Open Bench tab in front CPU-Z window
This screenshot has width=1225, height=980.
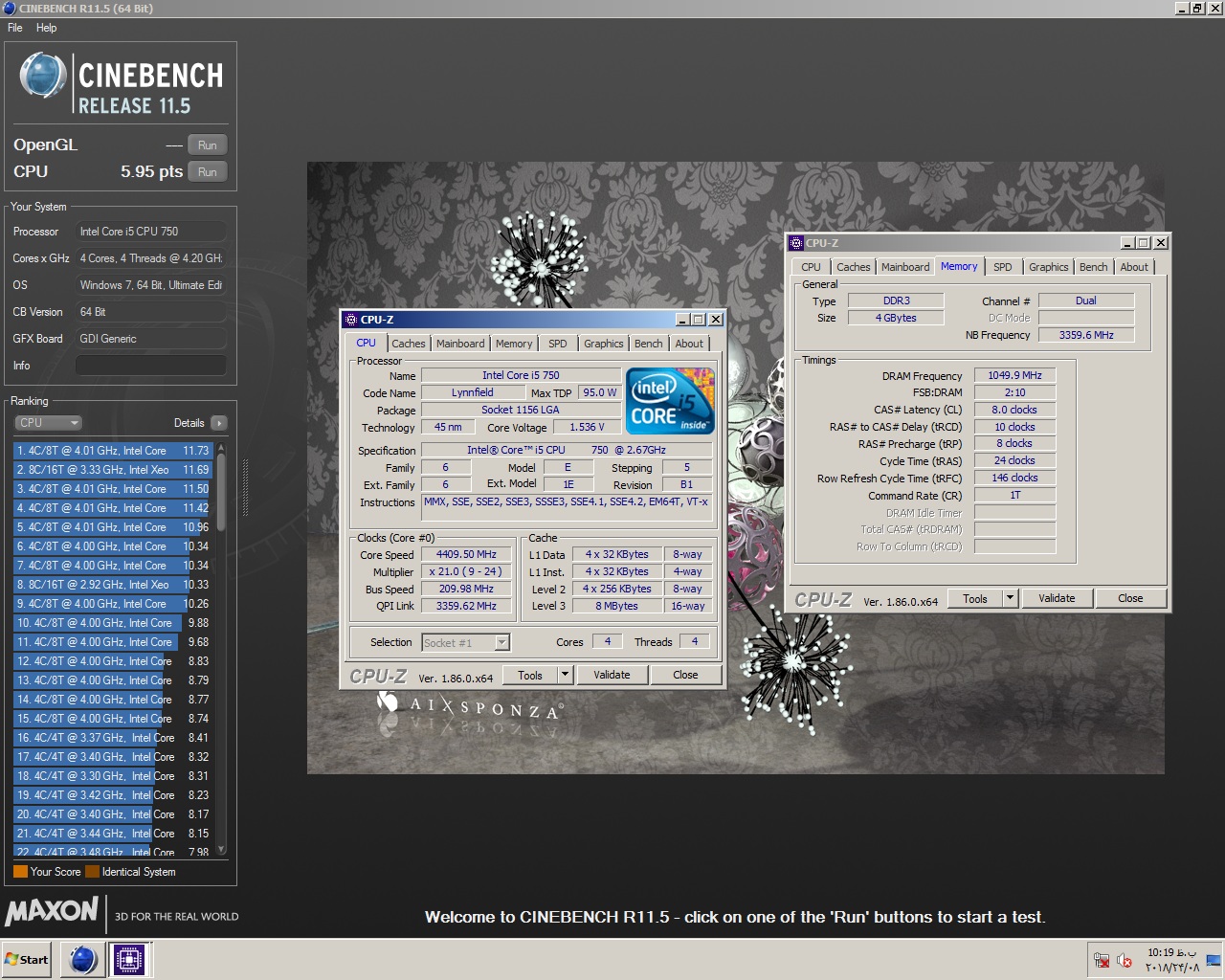pos(649,344)
